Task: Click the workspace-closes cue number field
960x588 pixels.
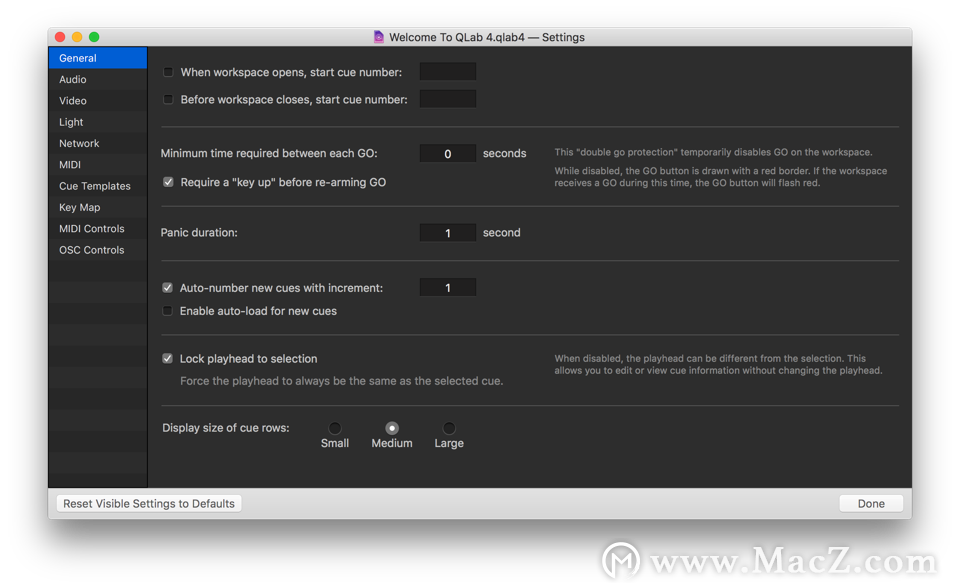Action: 448,99
